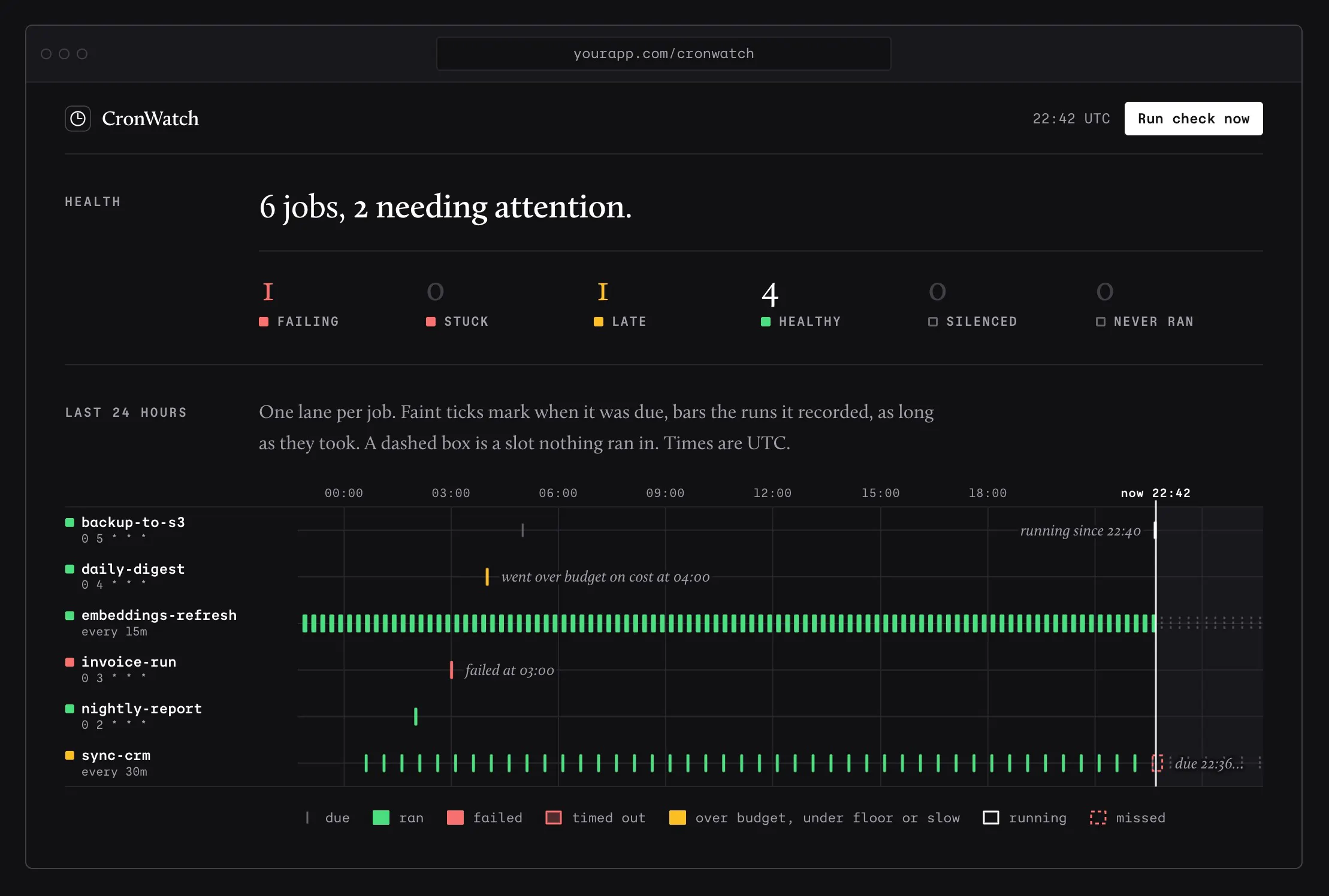
Task: Click the 'now 22:42' timeline label
Action: pyautogui.click(x=1155, y=493)
